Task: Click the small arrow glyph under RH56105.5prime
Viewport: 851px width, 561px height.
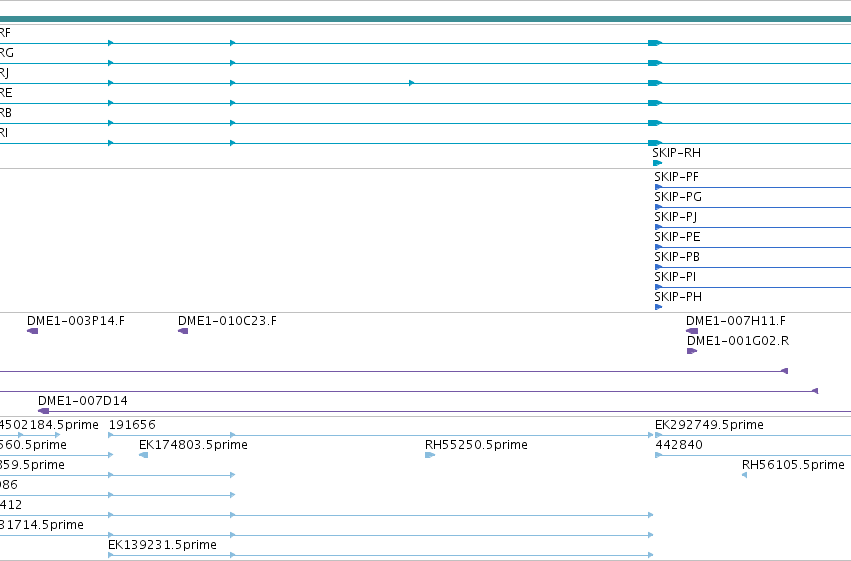Action: tap(744, 475)
